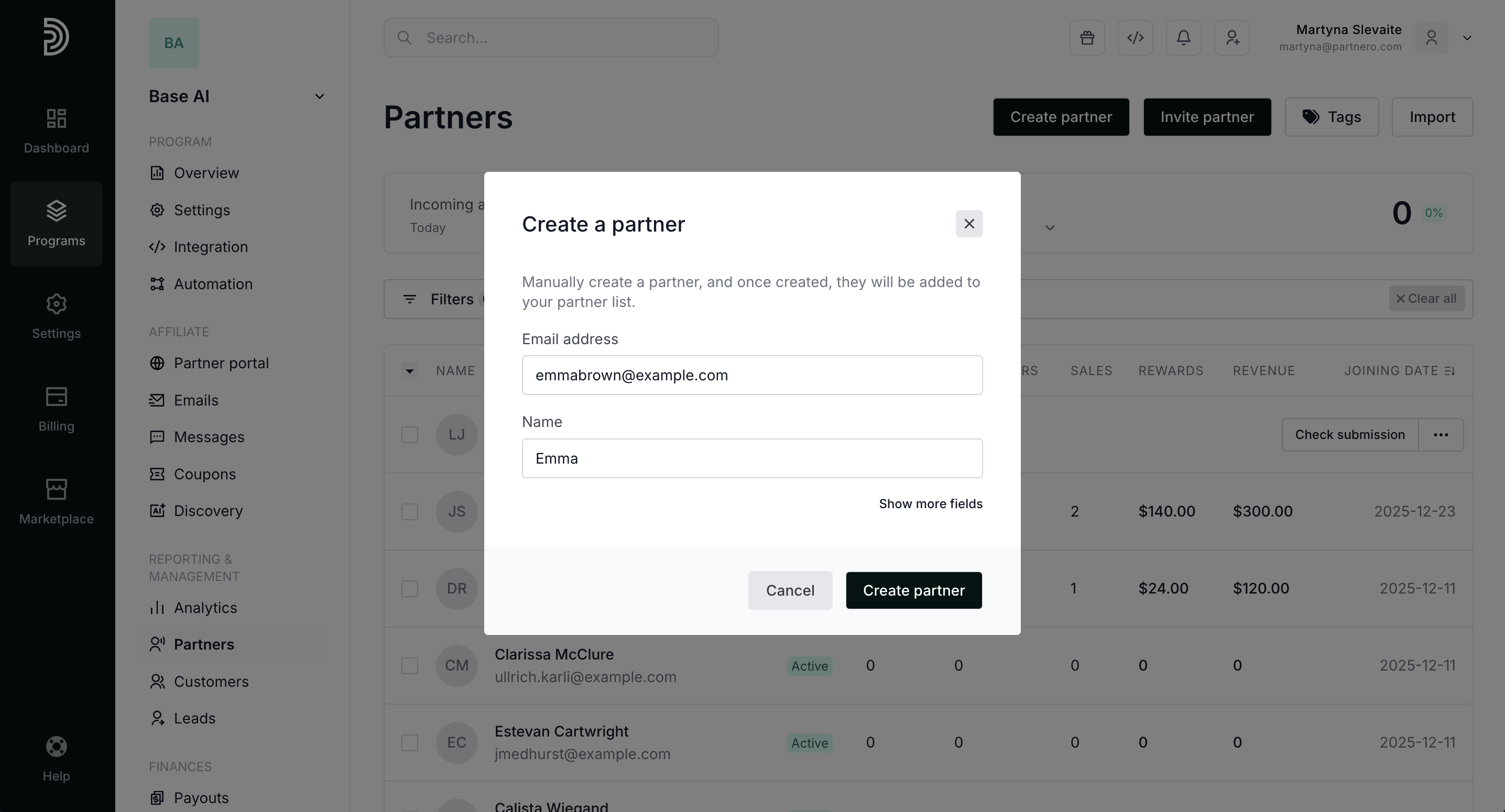Click the gift box icon in header

click(1087, 38)
